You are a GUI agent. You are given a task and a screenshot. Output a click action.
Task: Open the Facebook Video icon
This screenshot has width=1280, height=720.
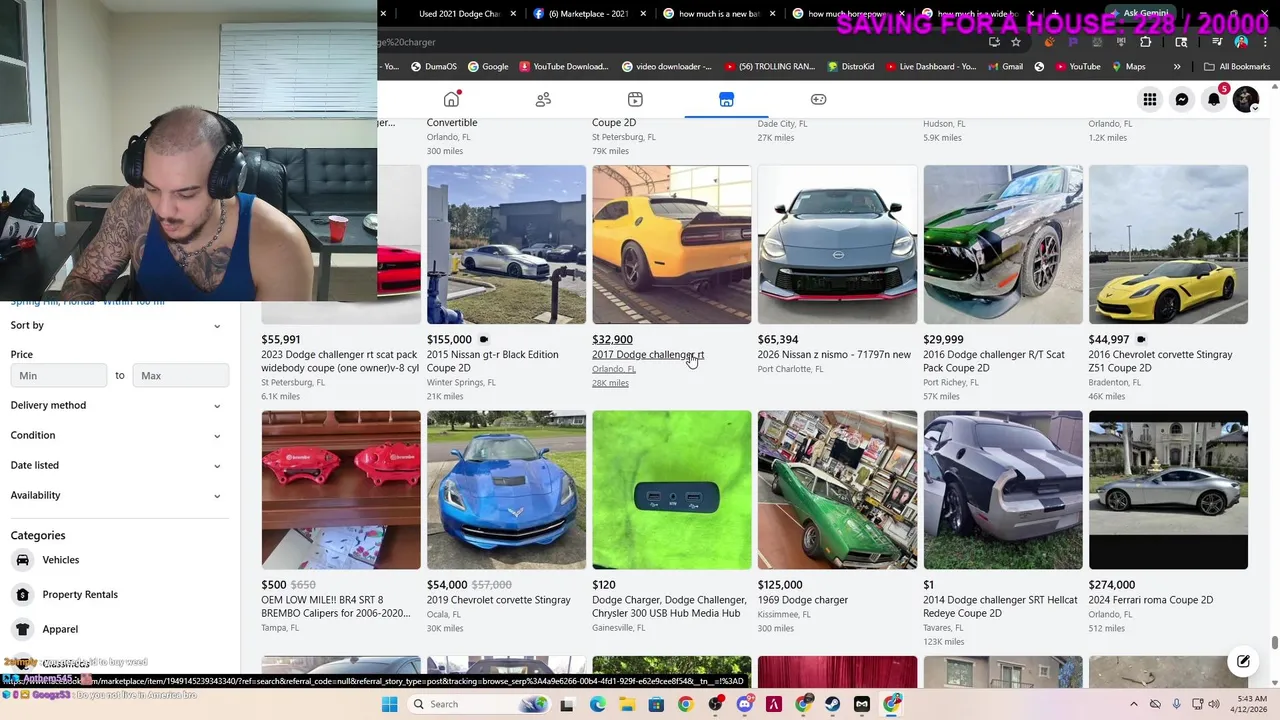pos(635,99)
